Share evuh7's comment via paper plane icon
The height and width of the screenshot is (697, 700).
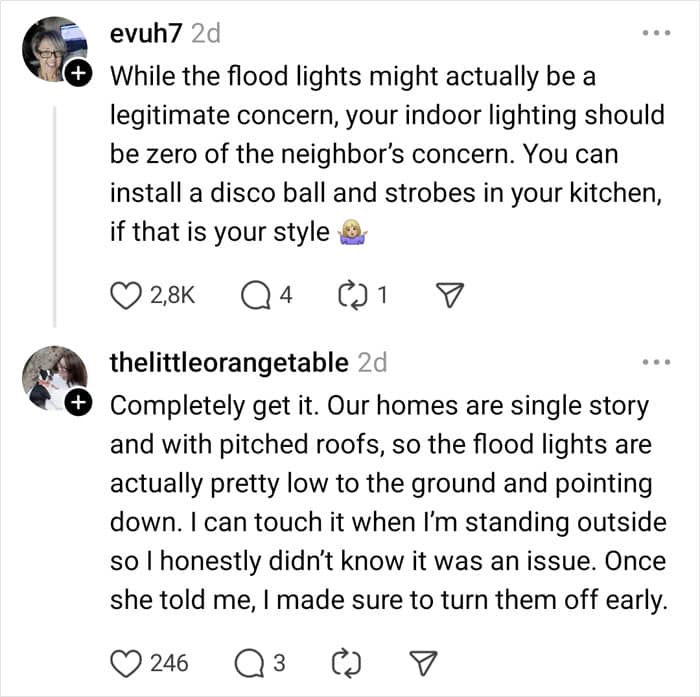pyautogui.click(x=450, y=295)
